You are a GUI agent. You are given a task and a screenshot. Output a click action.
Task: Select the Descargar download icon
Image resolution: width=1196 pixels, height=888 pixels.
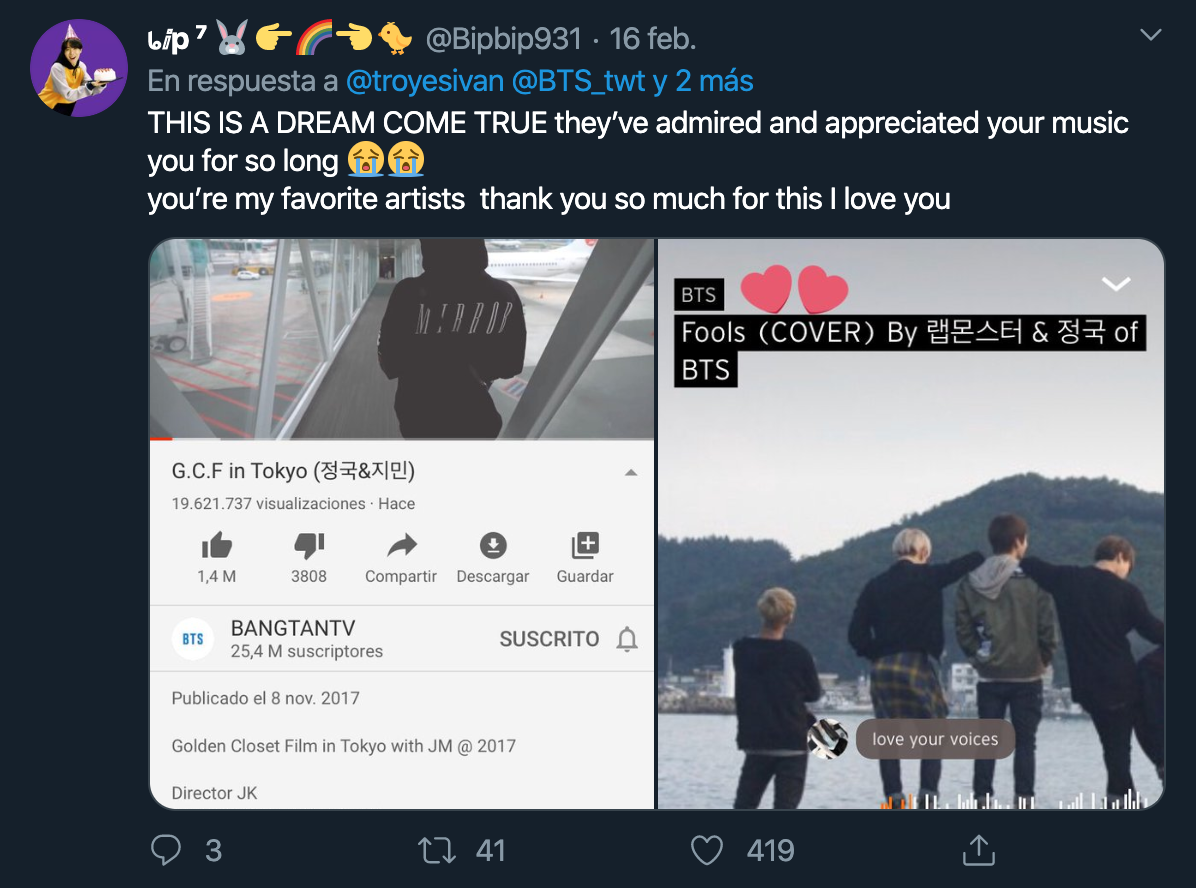[x=493, y=545]
